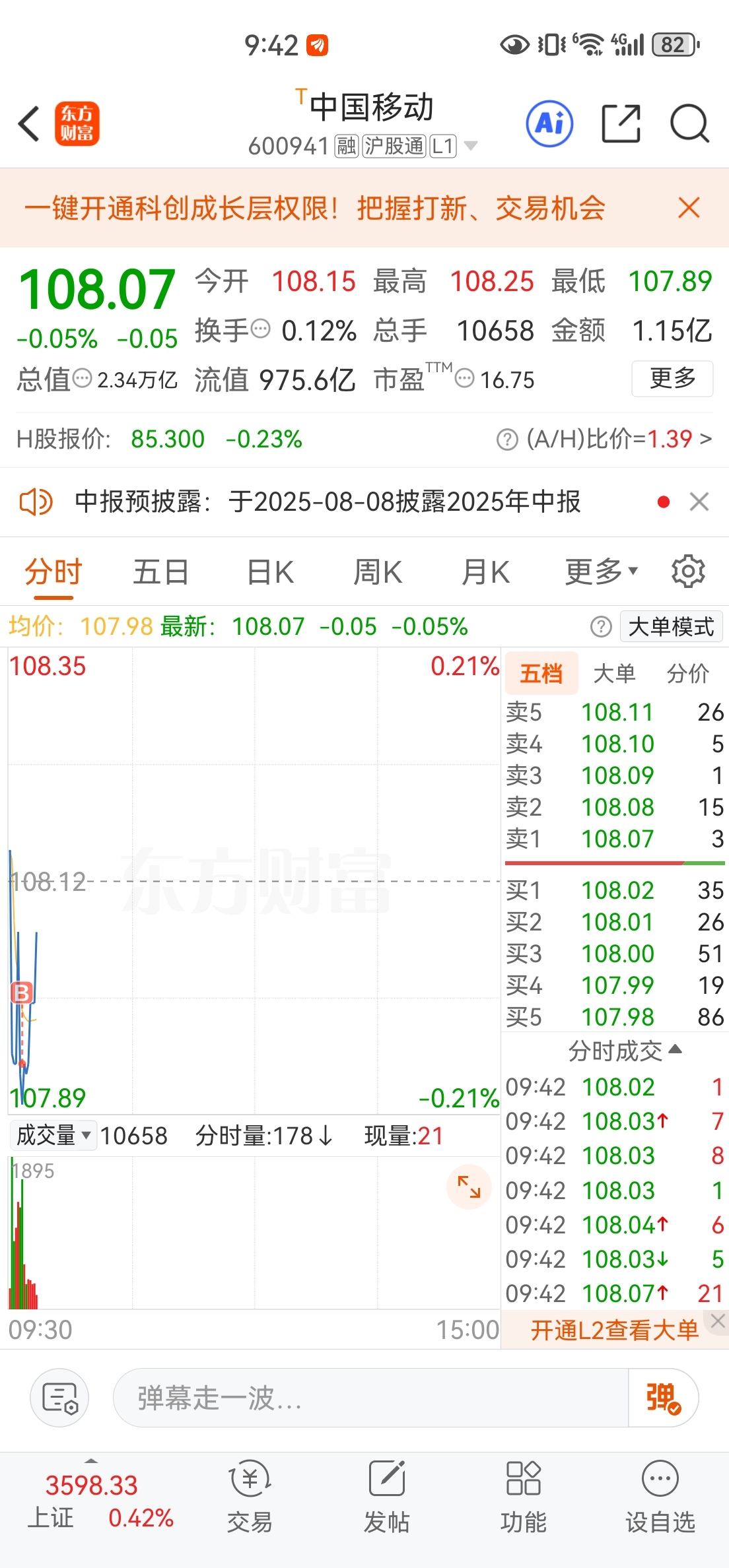The height and width of the screenshot is (1568, 729).
Task: Switch to the 大单 tab
Action: (x=614, y=673)
